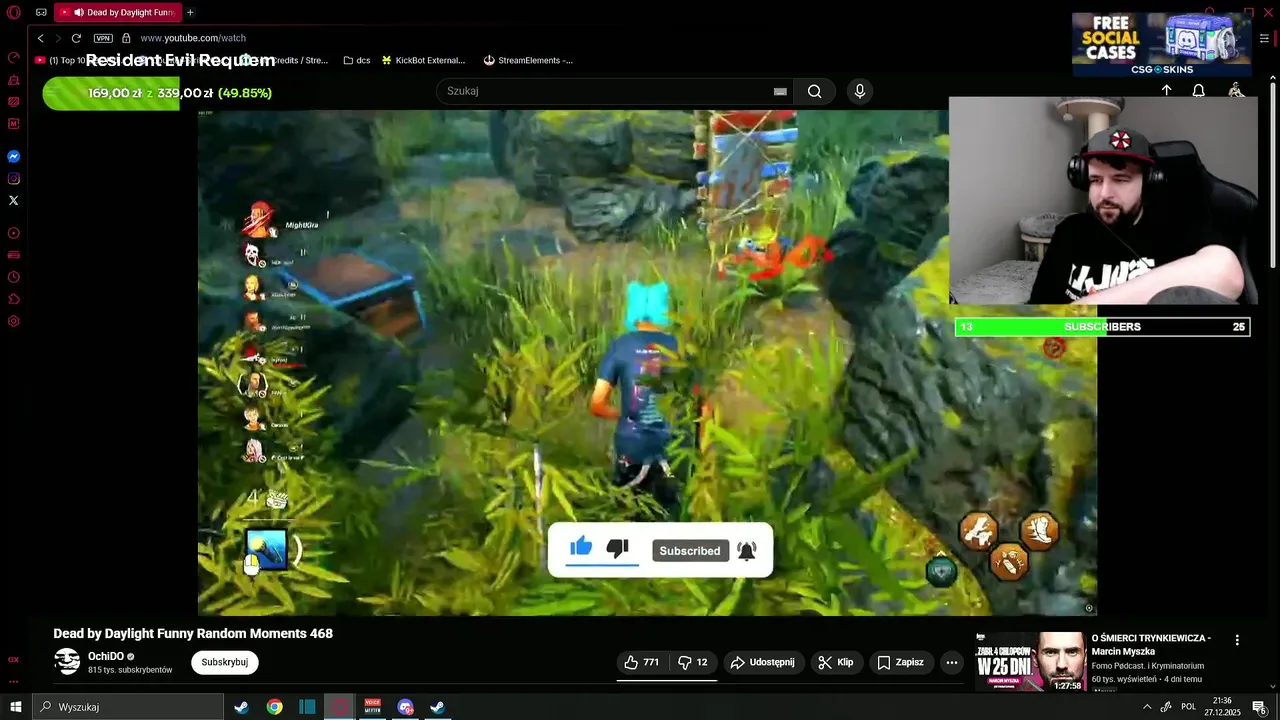Click the create/upload arrow icon
Screen dimensions: 1280x720
pos(1166,90)
